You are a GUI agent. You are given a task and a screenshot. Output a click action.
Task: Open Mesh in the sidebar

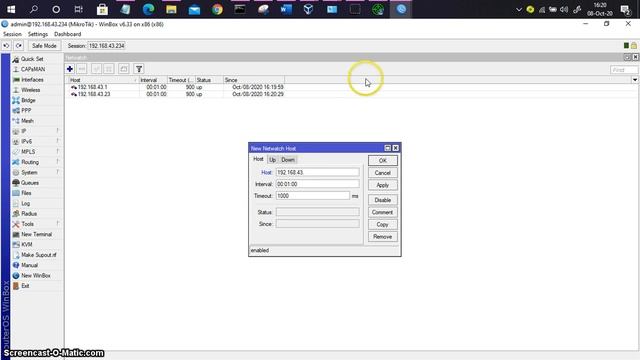click(x=27, y=121)
